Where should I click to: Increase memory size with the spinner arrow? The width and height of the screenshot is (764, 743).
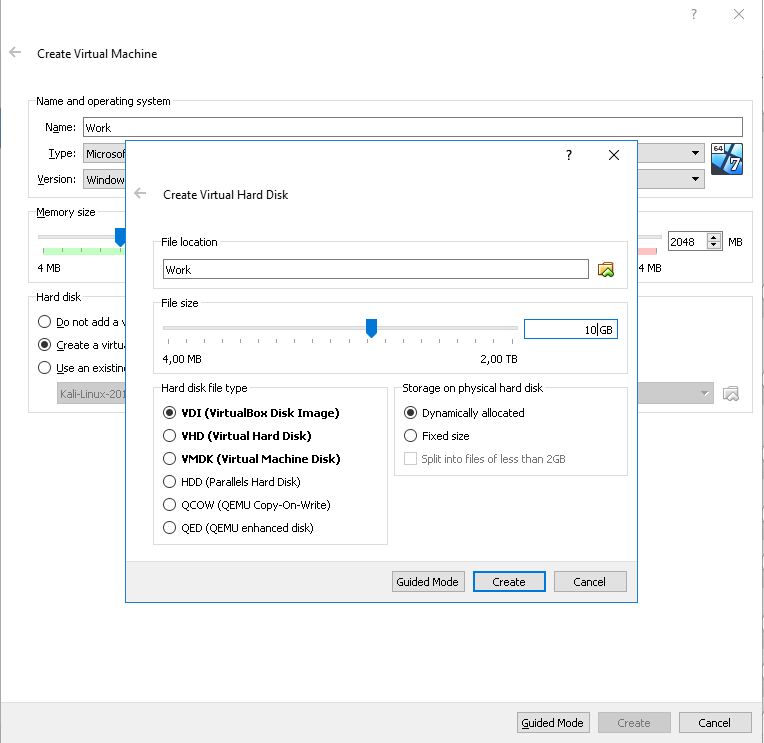[714, 238]
